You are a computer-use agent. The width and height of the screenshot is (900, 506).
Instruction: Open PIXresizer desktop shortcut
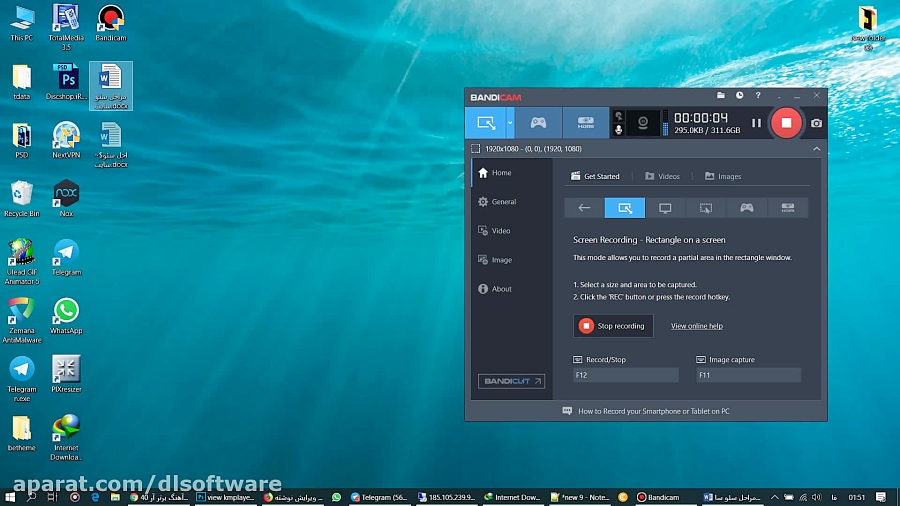pos(66,375)
